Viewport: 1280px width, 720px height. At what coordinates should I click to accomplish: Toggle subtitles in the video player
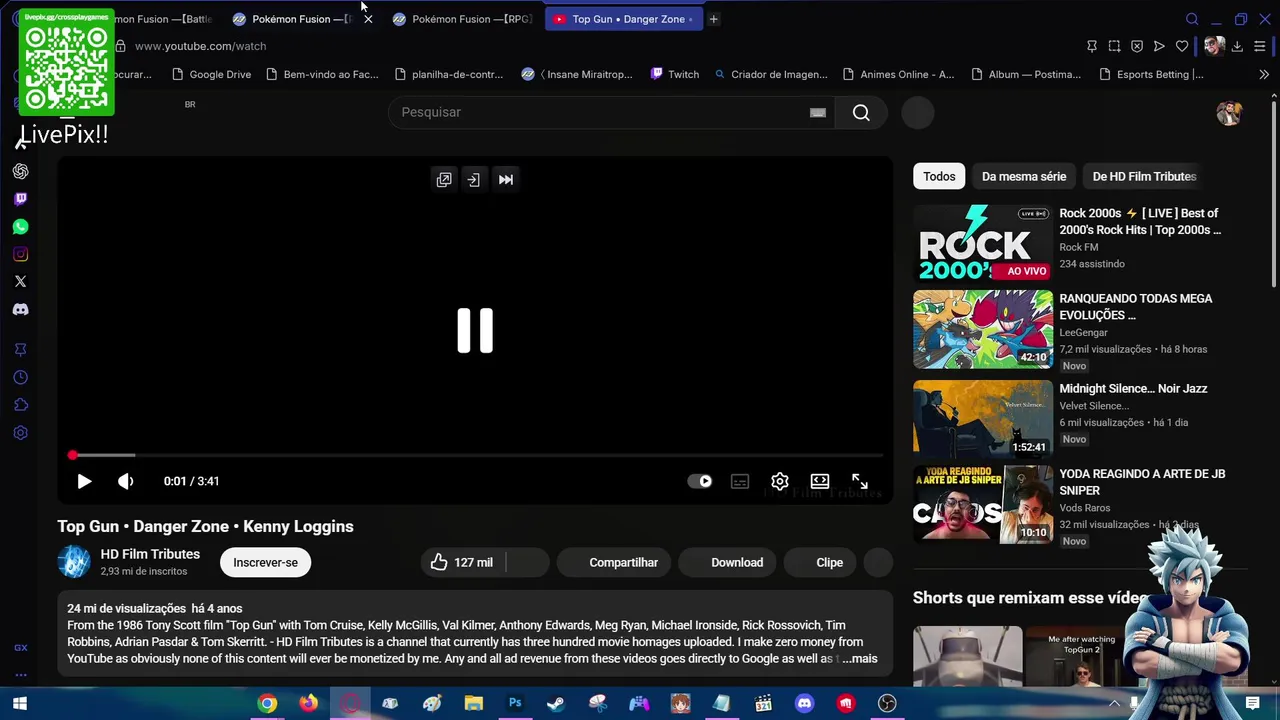point(740,481)
